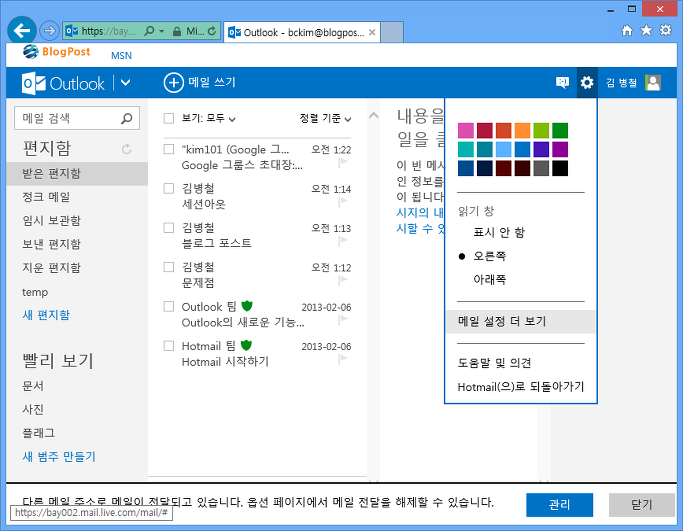Screen dimensions: 683x531
Task: Click the blue 관리 button
Action: 559,505
